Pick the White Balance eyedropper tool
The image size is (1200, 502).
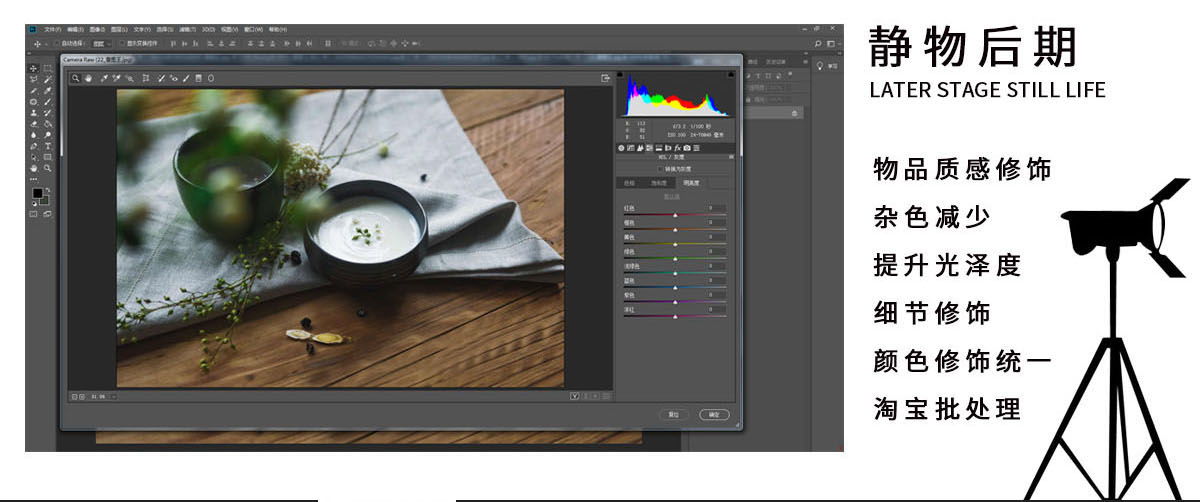(x=103, y=78)
